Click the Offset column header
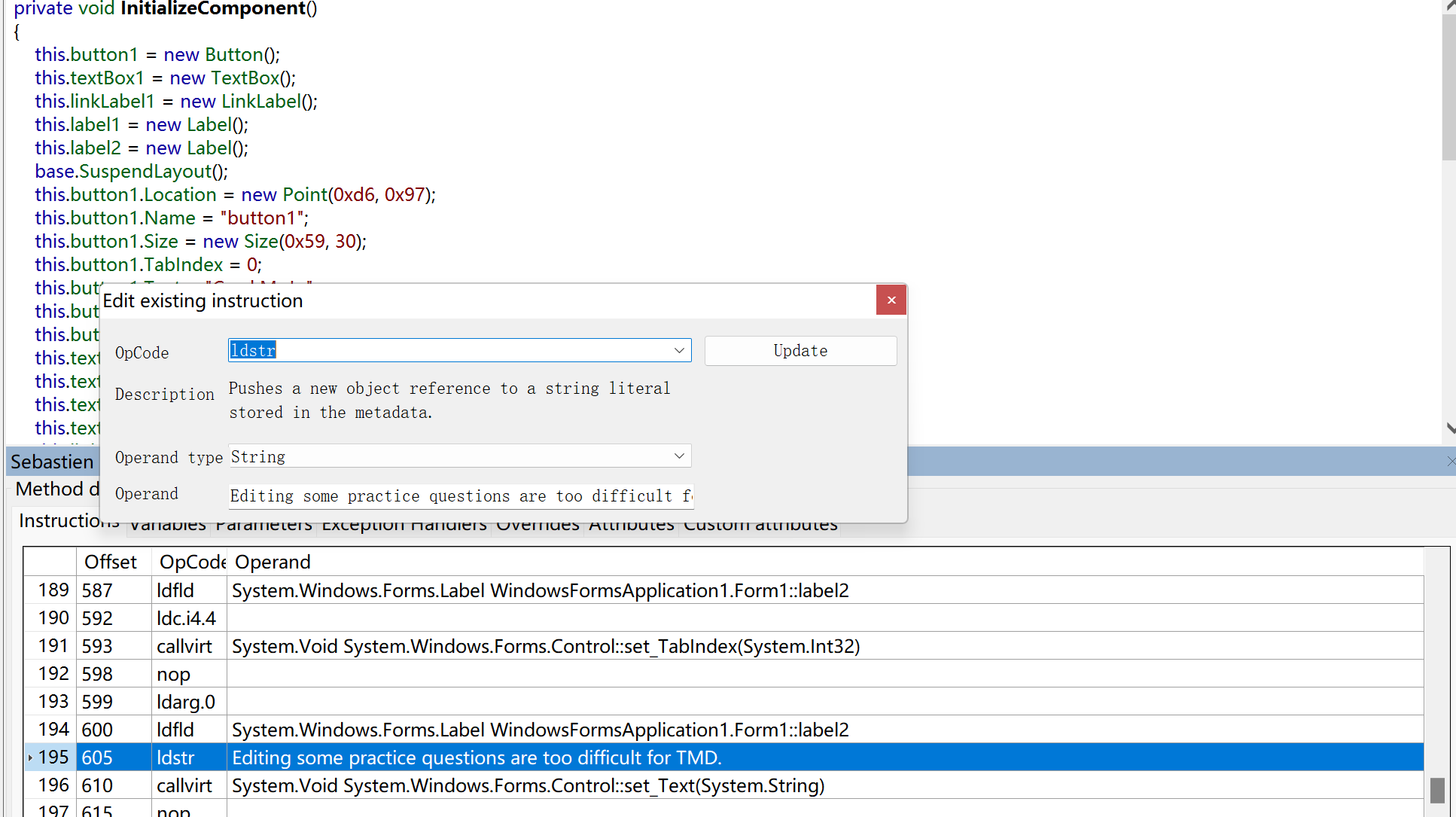1456x817 pixels. click(x=113, y=562)
